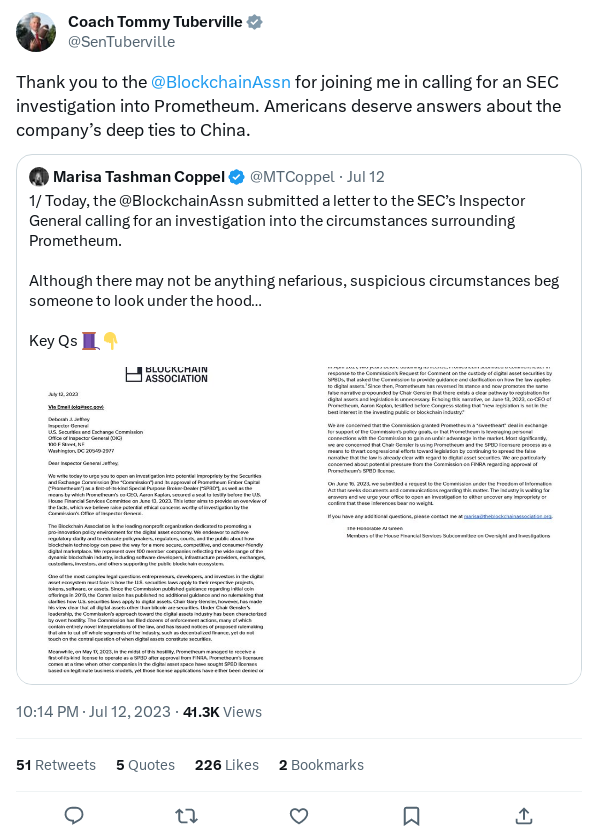Open the @BlockchainAssn mention link

(x=220, y=82)
